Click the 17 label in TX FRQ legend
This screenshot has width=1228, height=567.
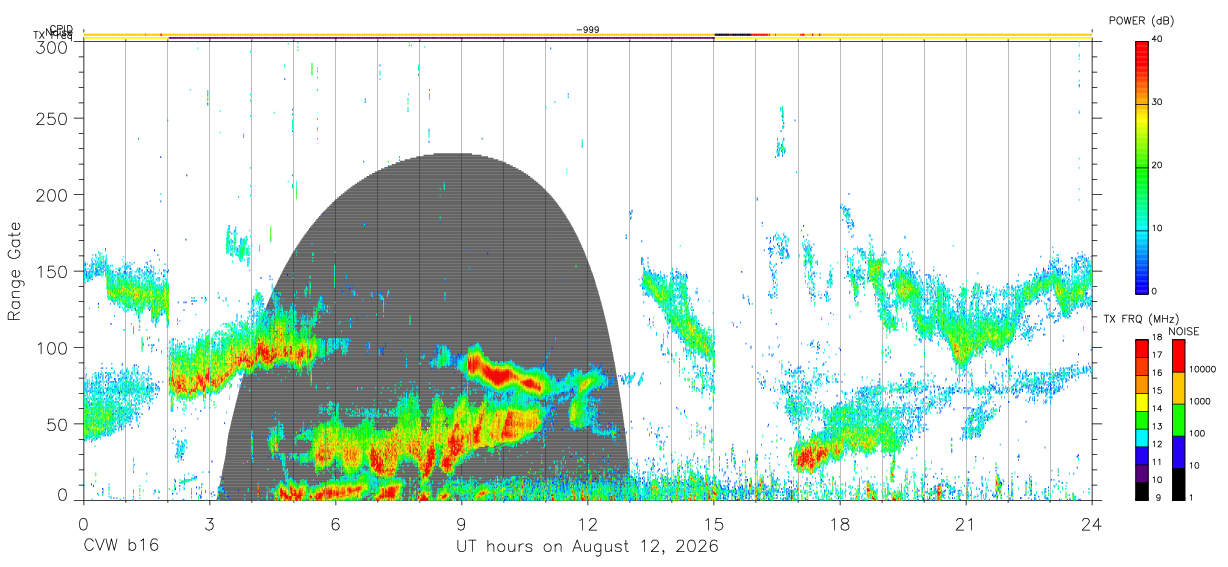pos(1157,355)
